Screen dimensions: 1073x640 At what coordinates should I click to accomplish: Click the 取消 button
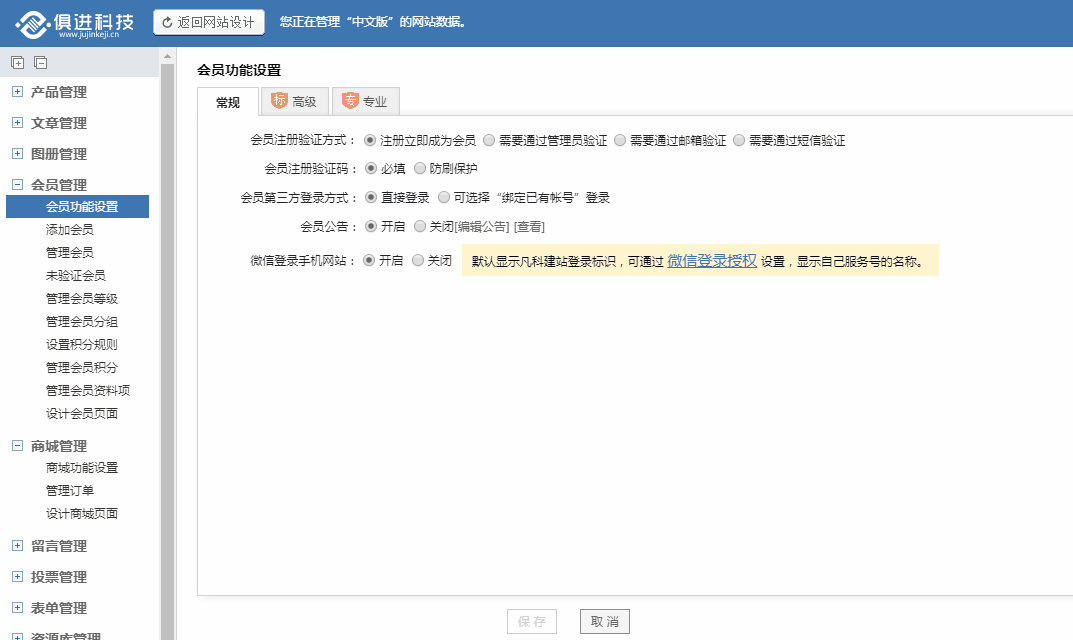604,621
